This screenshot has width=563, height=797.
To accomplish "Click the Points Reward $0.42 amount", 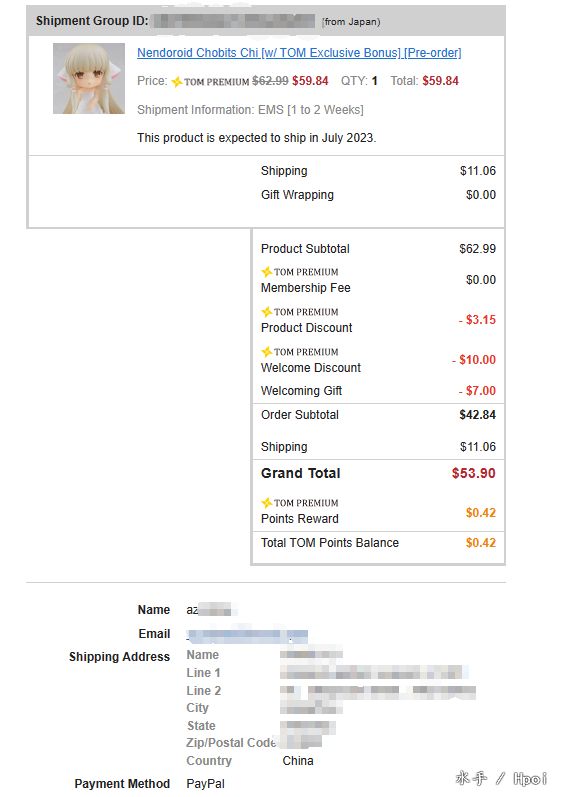I will pyautogui.click(x=481, y=513).
